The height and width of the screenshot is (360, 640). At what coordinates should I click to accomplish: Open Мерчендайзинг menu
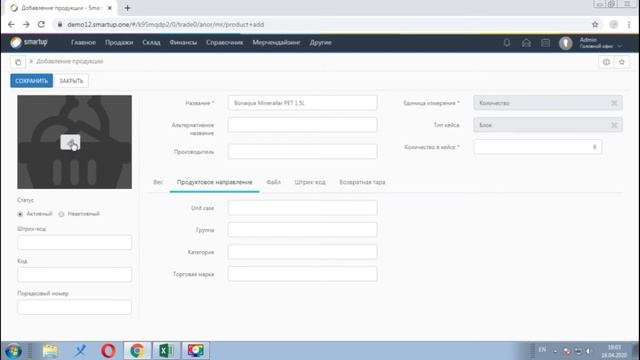276,42
